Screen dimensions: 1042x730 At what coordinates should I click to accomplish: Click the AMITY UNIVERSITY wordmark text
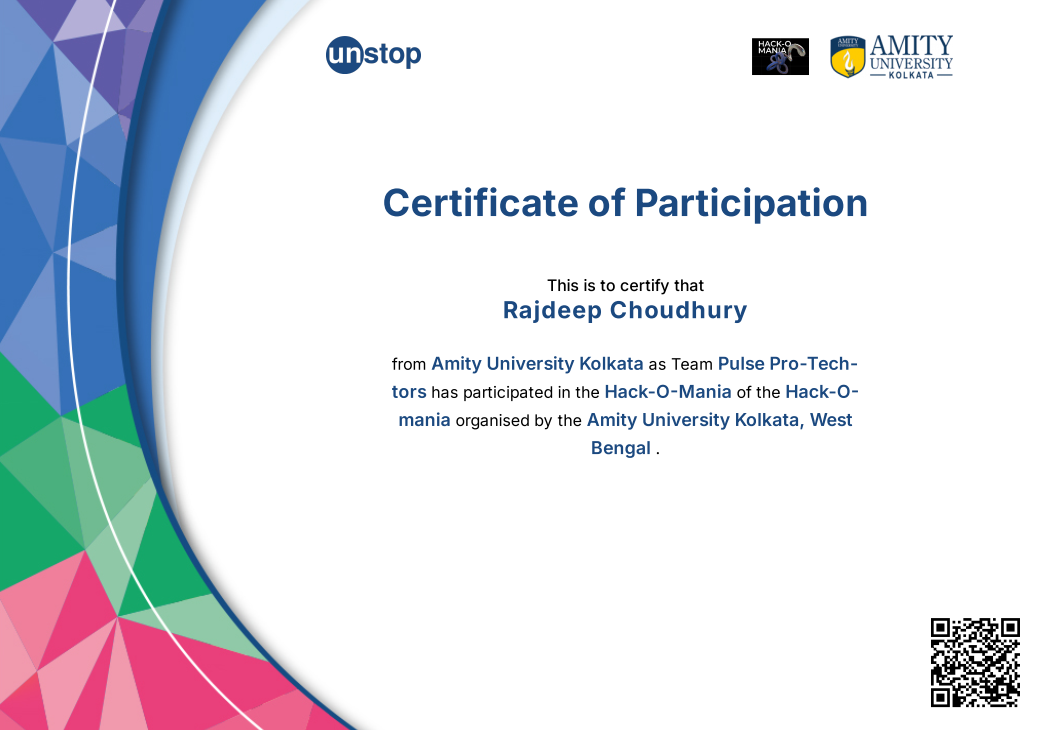910,53
